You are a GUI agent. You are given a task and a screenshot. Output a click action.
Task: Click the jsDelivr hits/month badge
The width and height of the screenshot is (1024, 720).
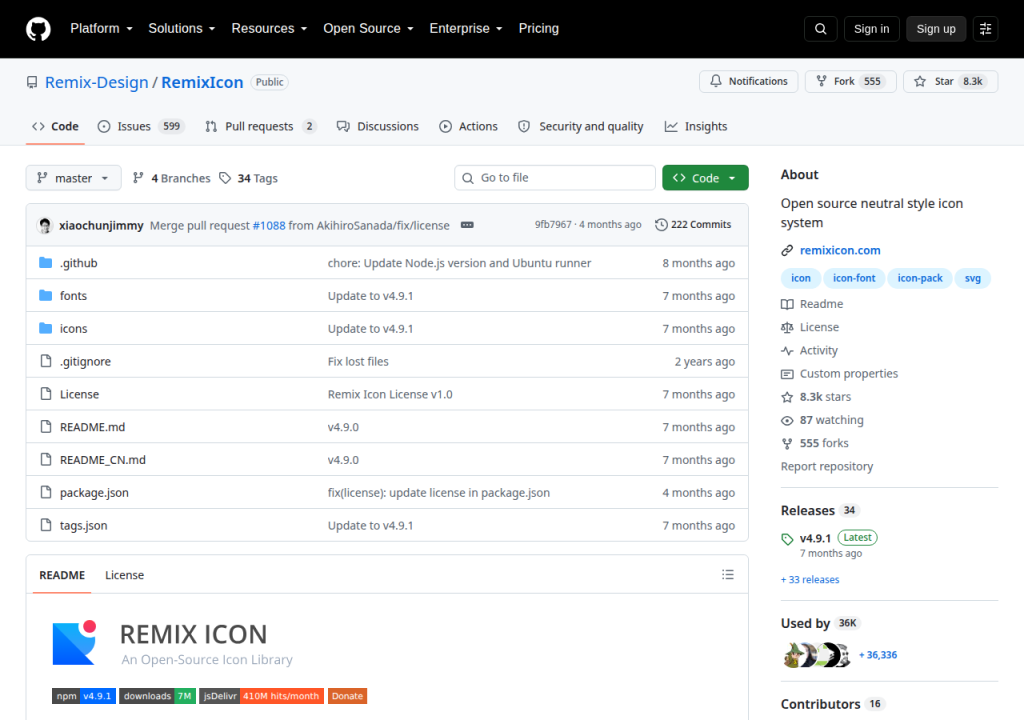tap(261, 696)
